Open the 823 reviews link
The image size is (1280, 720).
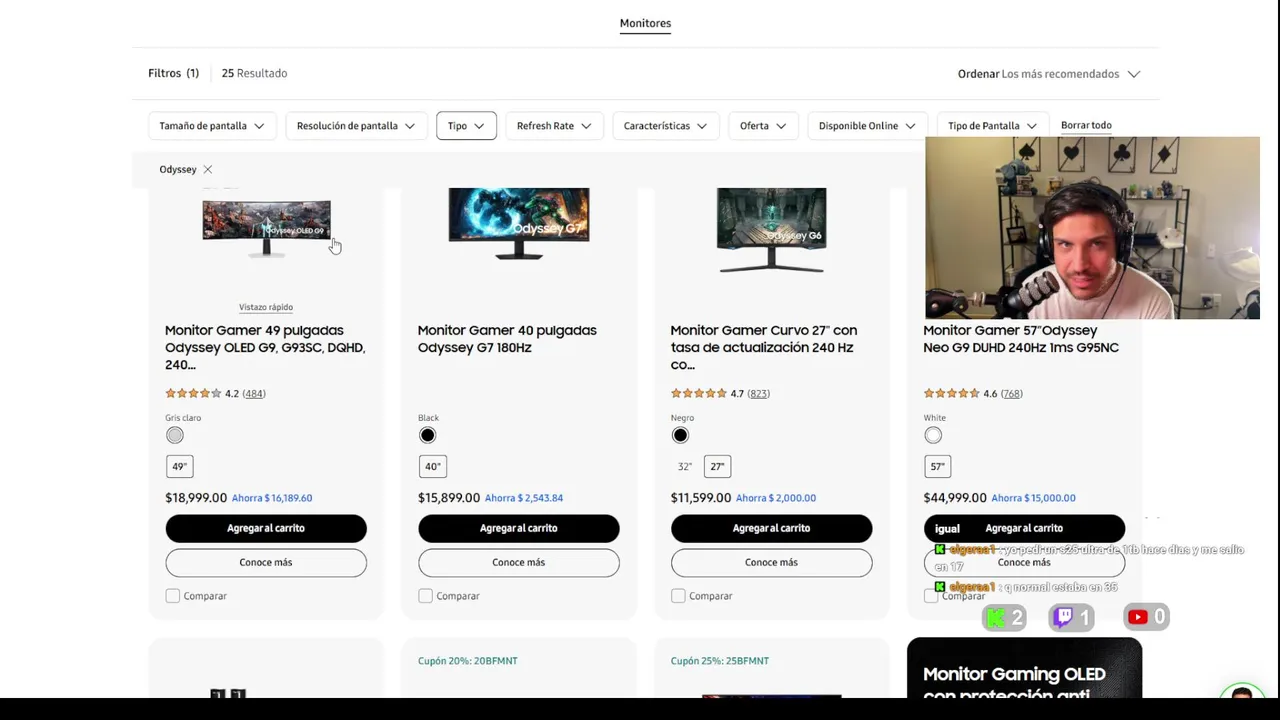(x=759, y=394)
